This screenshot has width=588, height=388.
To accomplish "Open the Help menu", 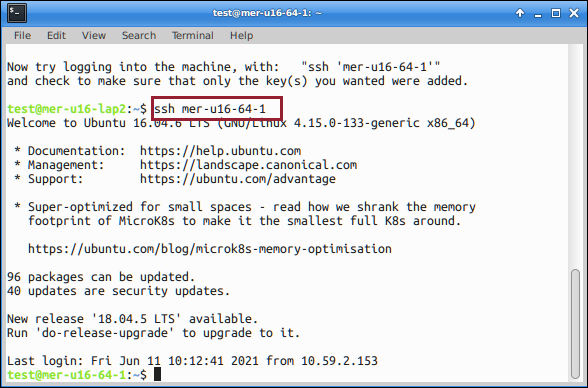I will (242, 36).
